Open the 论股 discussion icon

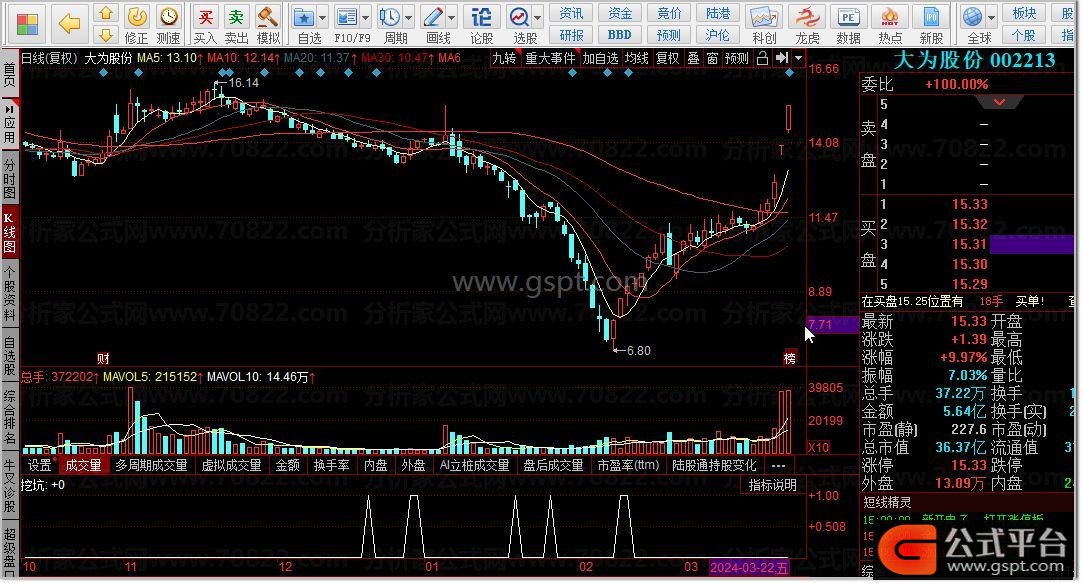[481, 17]
